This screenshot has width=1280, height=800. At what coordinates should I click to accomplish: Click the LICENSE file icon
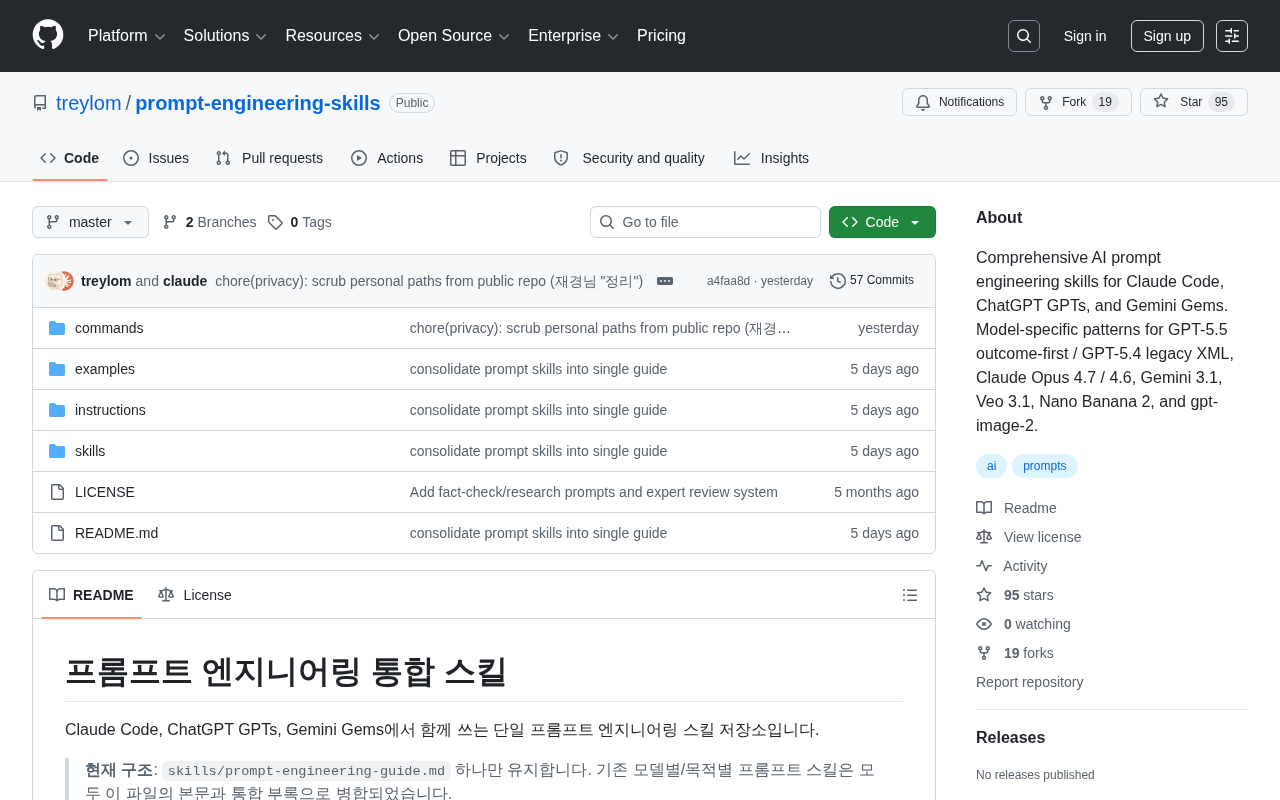(x=57, y=492)
